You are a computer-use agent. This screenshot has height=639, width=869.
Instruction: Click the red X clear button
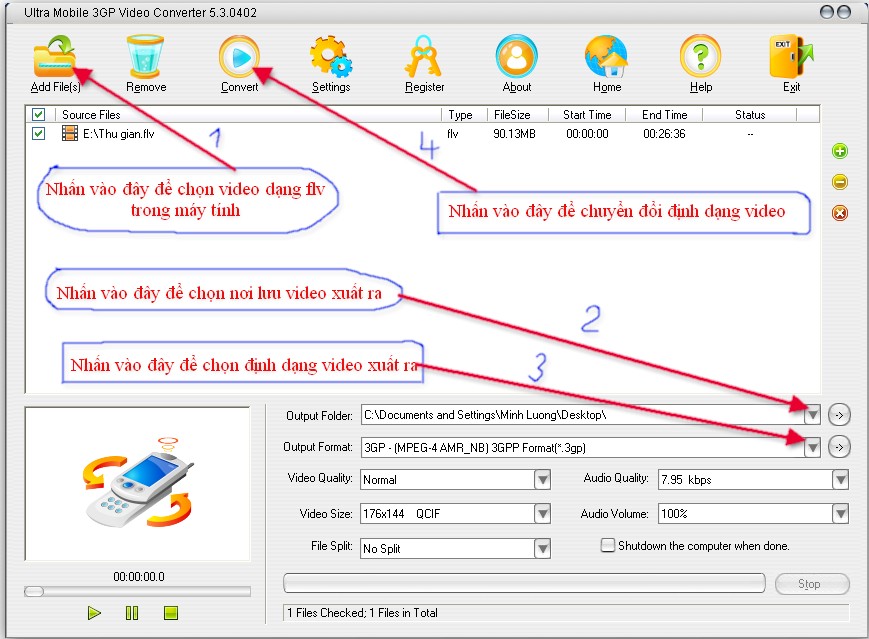(x=840, y=213)
